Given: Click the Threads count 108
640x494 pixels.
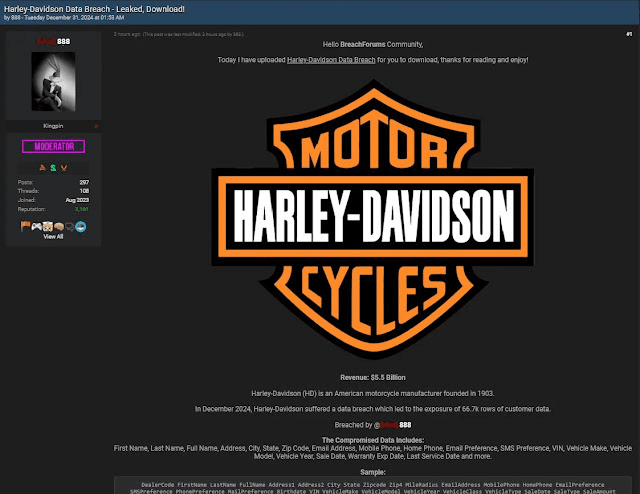Looking at the screenshot, I should pyautogui.click(x=84, y=191).
